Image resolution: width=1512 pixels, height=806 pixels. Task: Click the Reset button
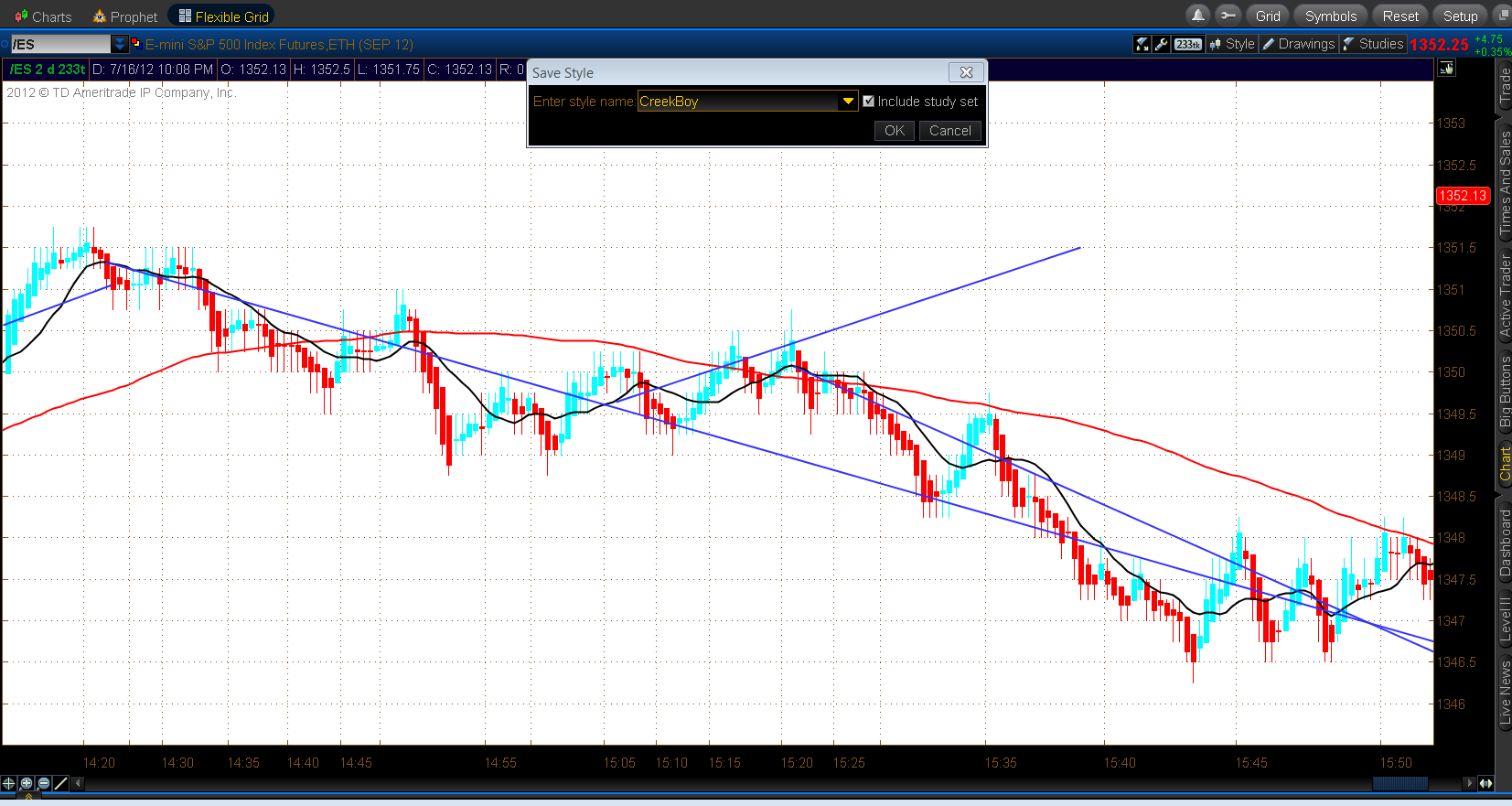1400,16
